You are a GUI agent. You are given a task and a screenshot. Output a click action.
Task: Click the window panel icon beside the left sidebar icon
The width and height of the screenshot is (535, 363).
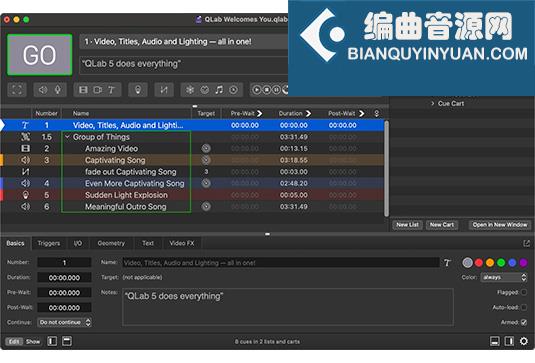[67, 341]
